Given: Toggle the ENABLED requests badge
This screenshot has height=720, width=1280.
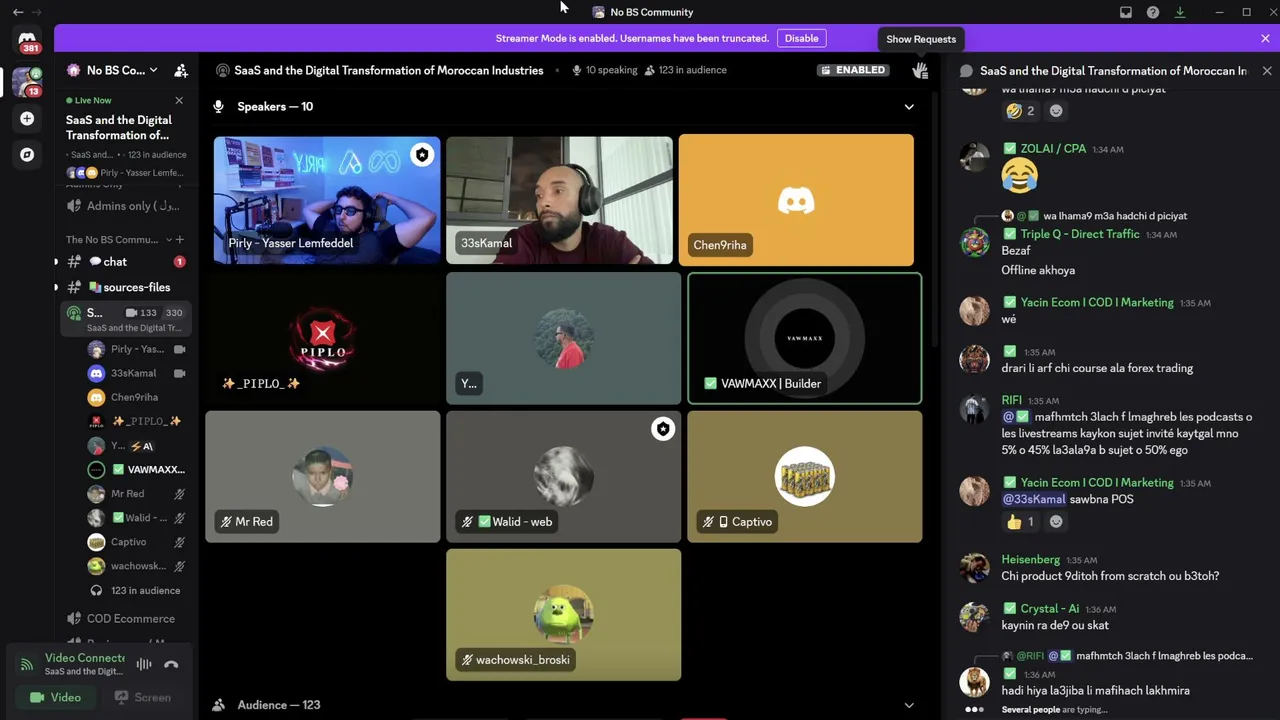Looking at the screenshot, I should click(x=852, y=70).
